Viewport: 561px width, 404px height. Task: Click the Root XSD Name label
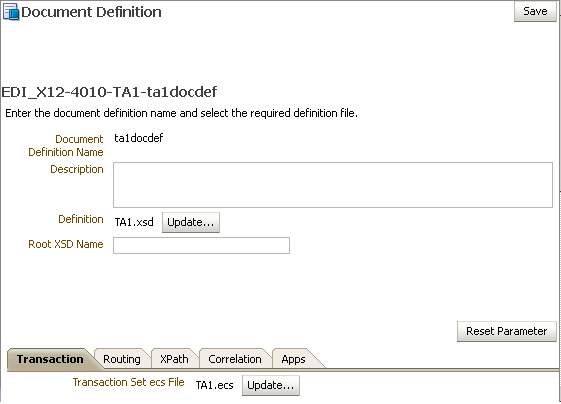point(66,244)
